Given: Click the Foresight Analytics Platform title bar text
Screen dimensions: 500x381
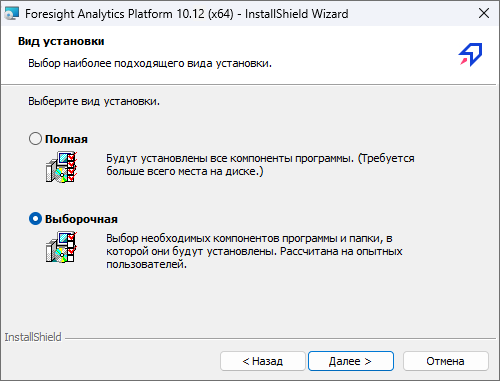Looking at the screenshot, I should (187, 14).
